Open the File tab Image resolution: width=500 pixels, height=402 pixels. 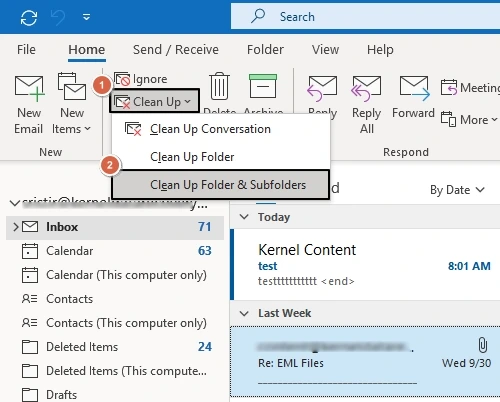coord(26,50)
